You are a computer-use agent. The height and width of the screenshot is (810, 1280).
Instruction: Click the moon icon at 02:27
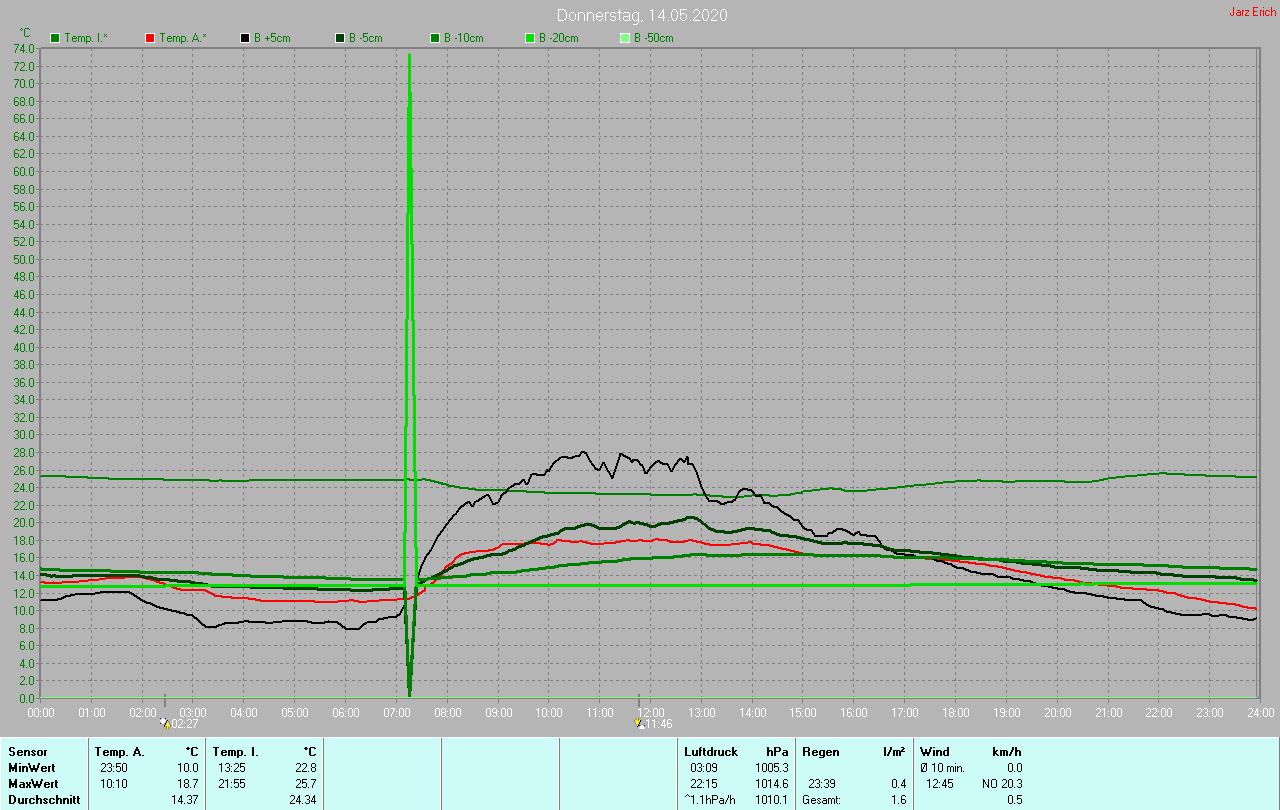point(165,722)
